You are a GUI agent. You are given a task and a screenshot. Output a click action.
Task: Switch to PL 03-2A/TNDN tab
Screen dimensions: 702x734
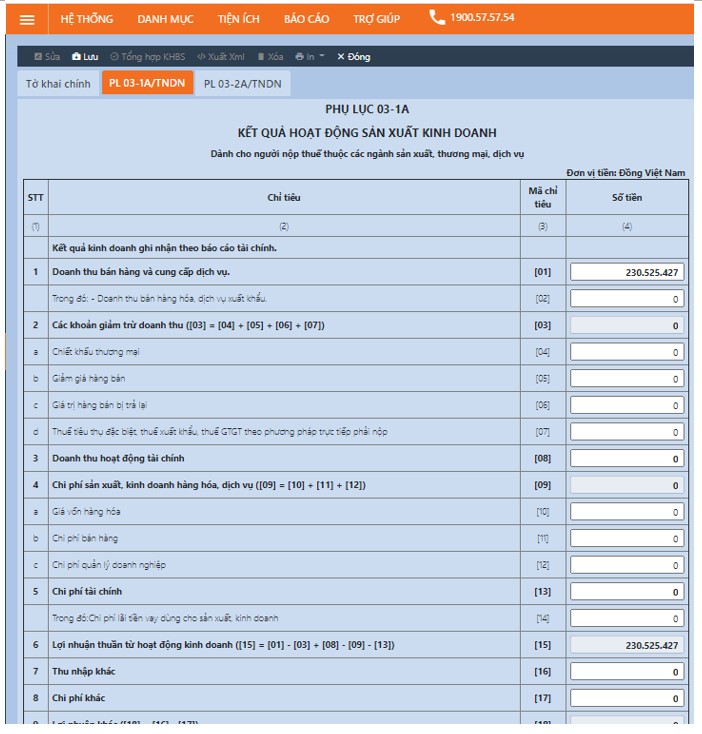tap(242, 83)
